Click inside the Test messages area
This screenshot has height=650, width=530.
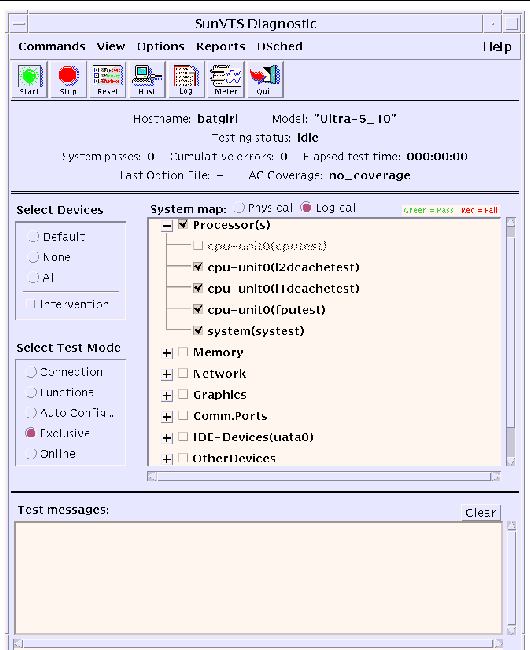click(x=258, y=578)
